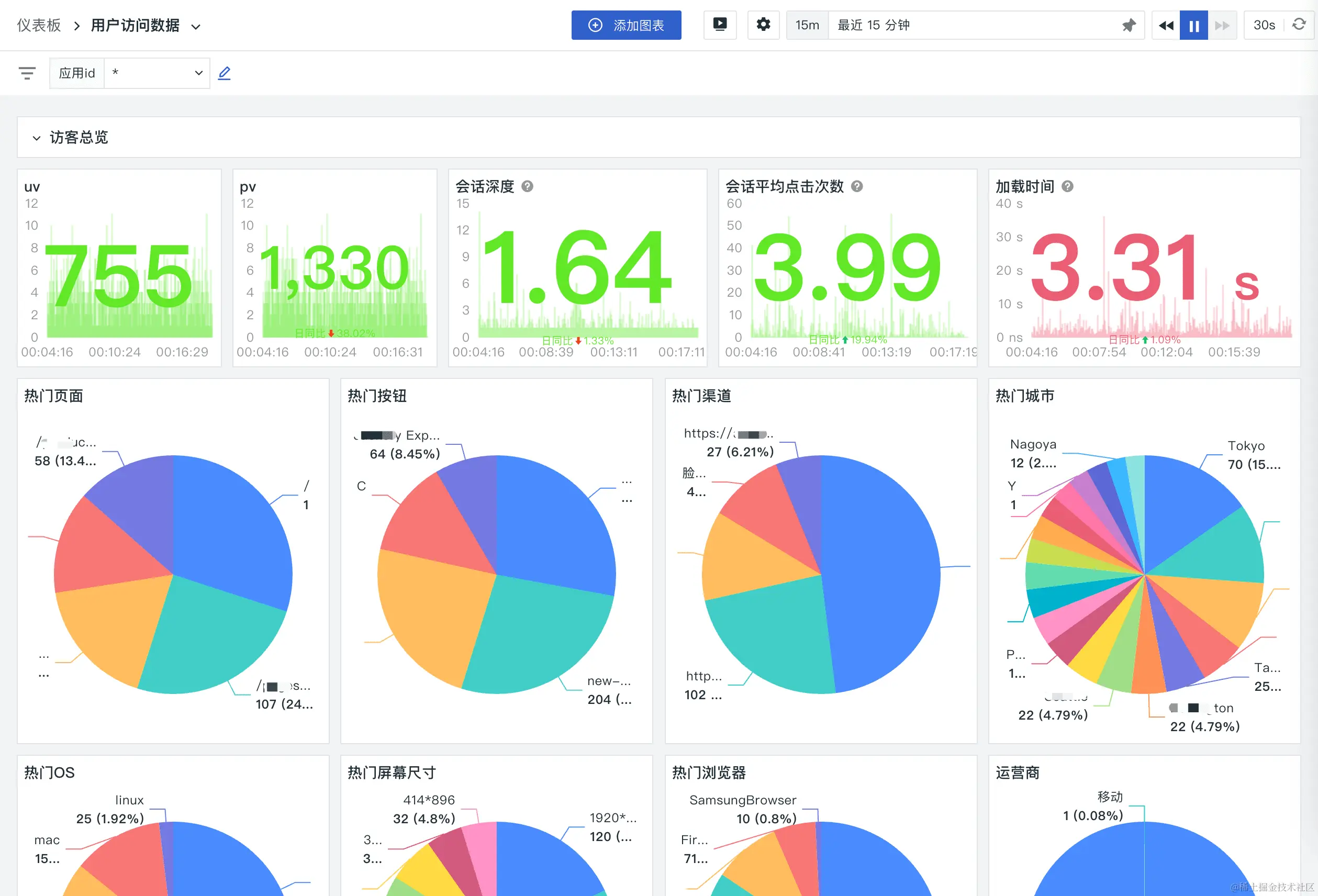Click the pin icon in time range
The height and width of the screenshot is (896, 1318).
tap(1129, 25)
